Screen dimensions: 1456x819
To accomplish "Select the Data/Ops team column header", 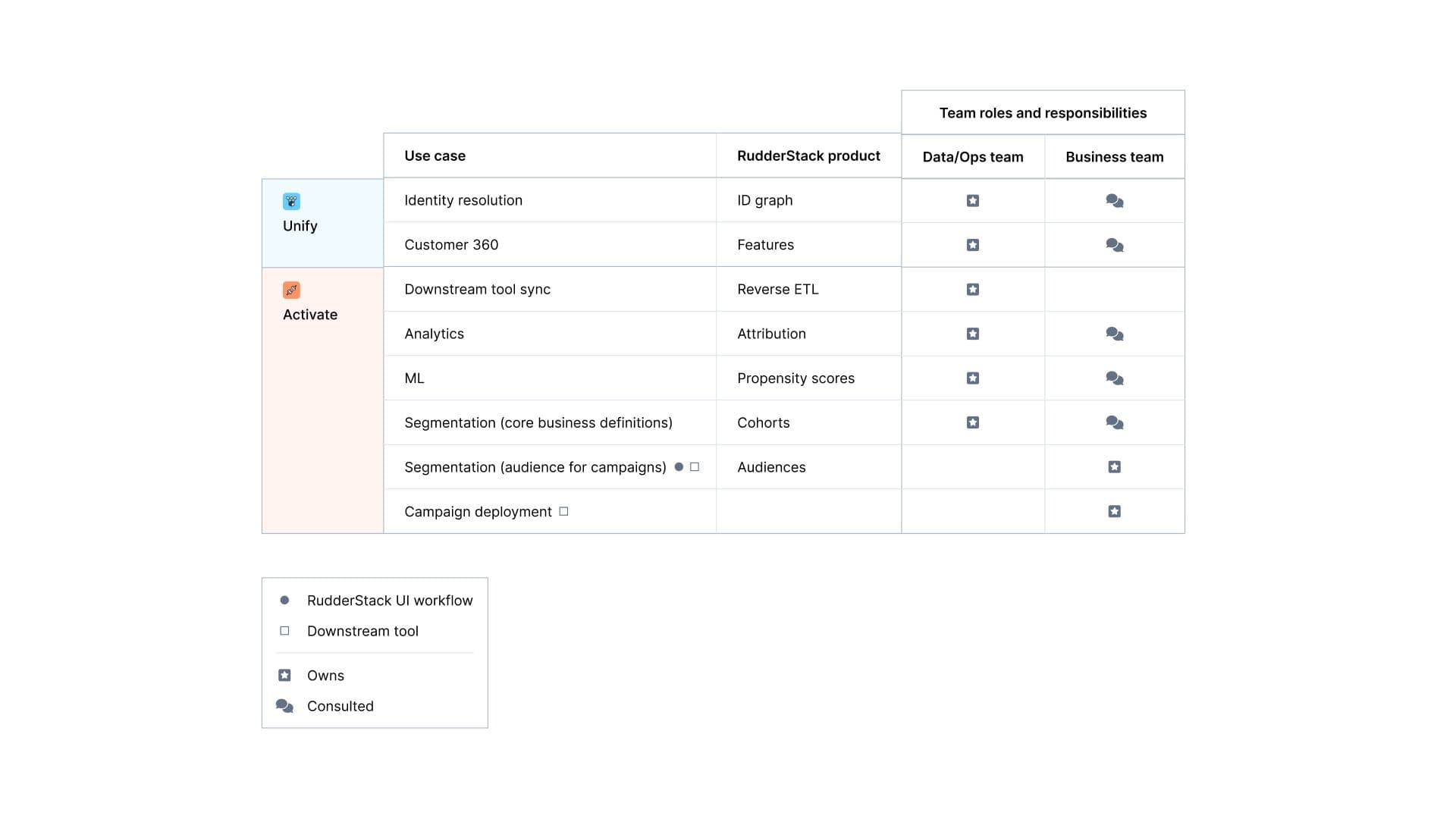I will (x=973, y=157).
